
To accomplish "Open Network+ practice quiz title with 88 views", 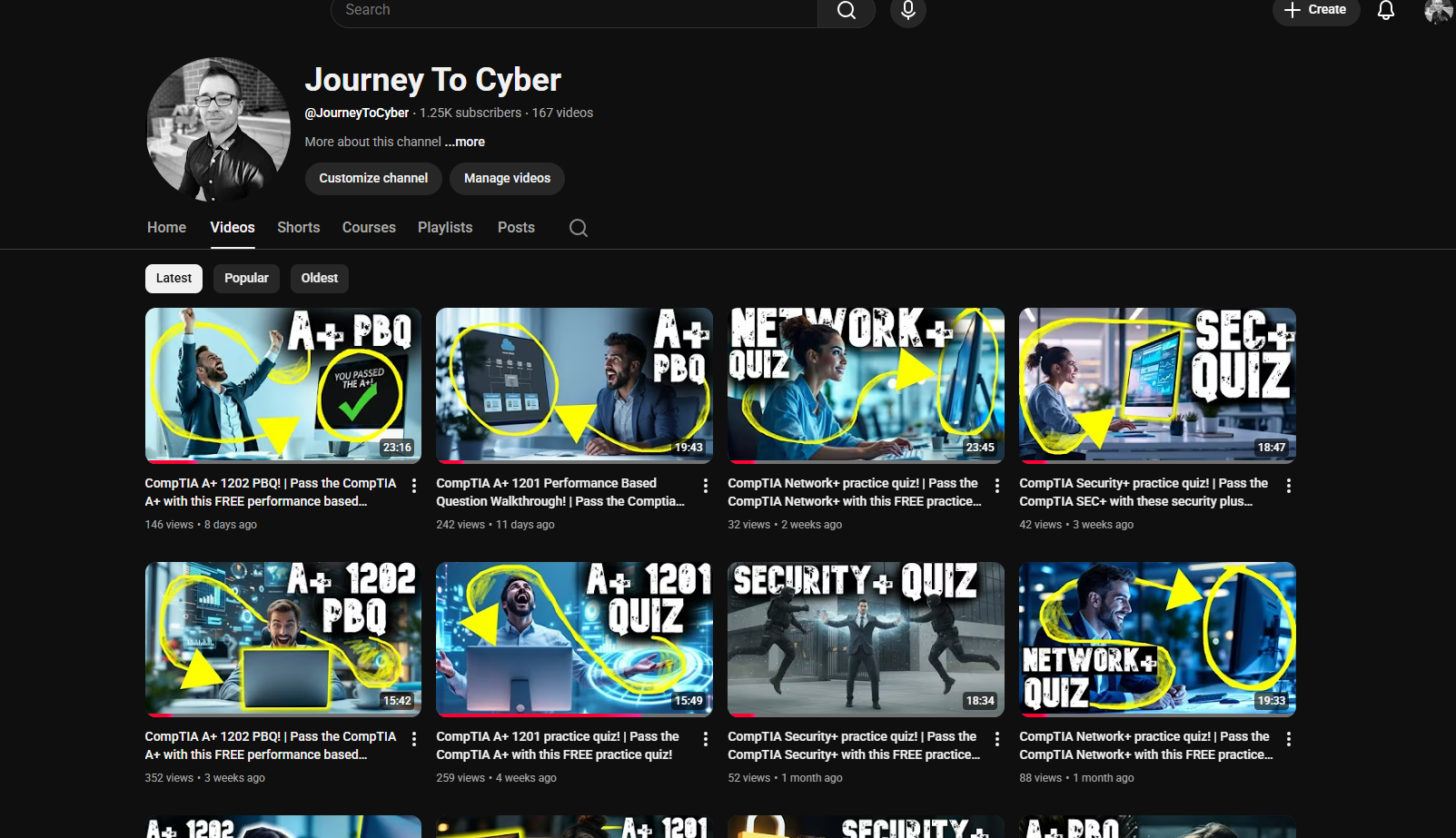I will point(1146,745).
